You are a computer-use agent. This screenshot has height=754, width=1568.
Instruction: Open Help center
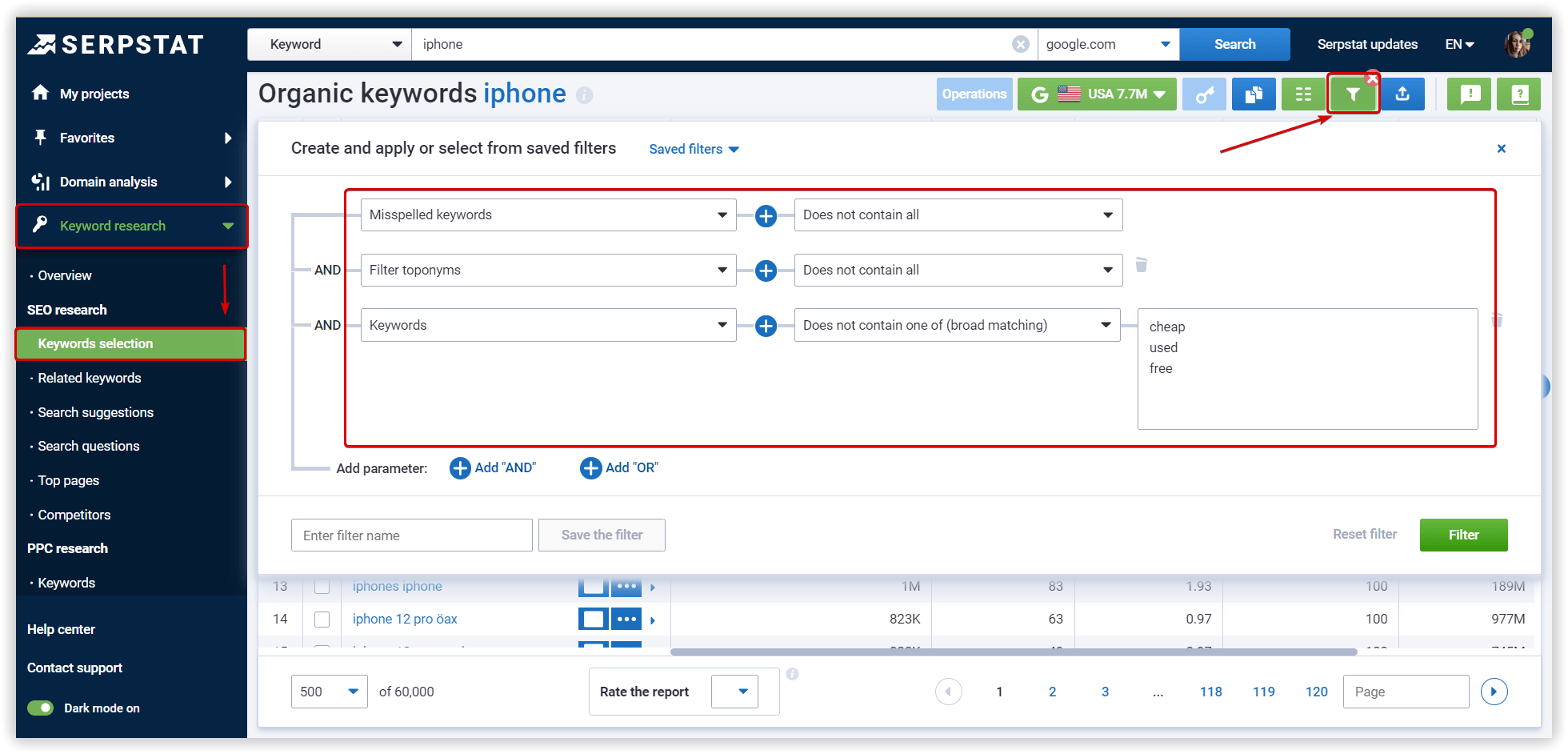point(61,629)
